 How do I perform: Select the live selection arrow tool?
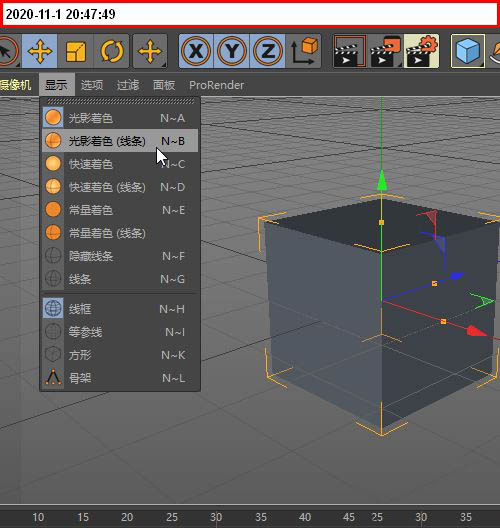8,51
